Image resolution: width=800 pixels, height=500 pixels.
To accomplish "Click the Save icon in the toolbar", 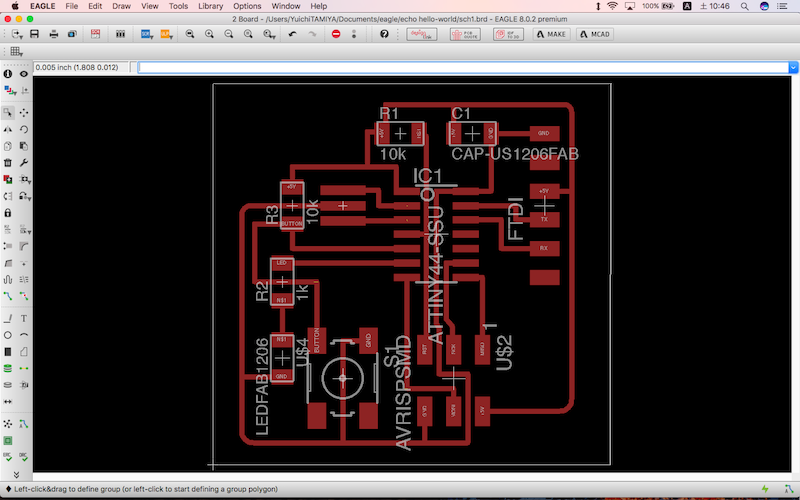I will (34, 34).
